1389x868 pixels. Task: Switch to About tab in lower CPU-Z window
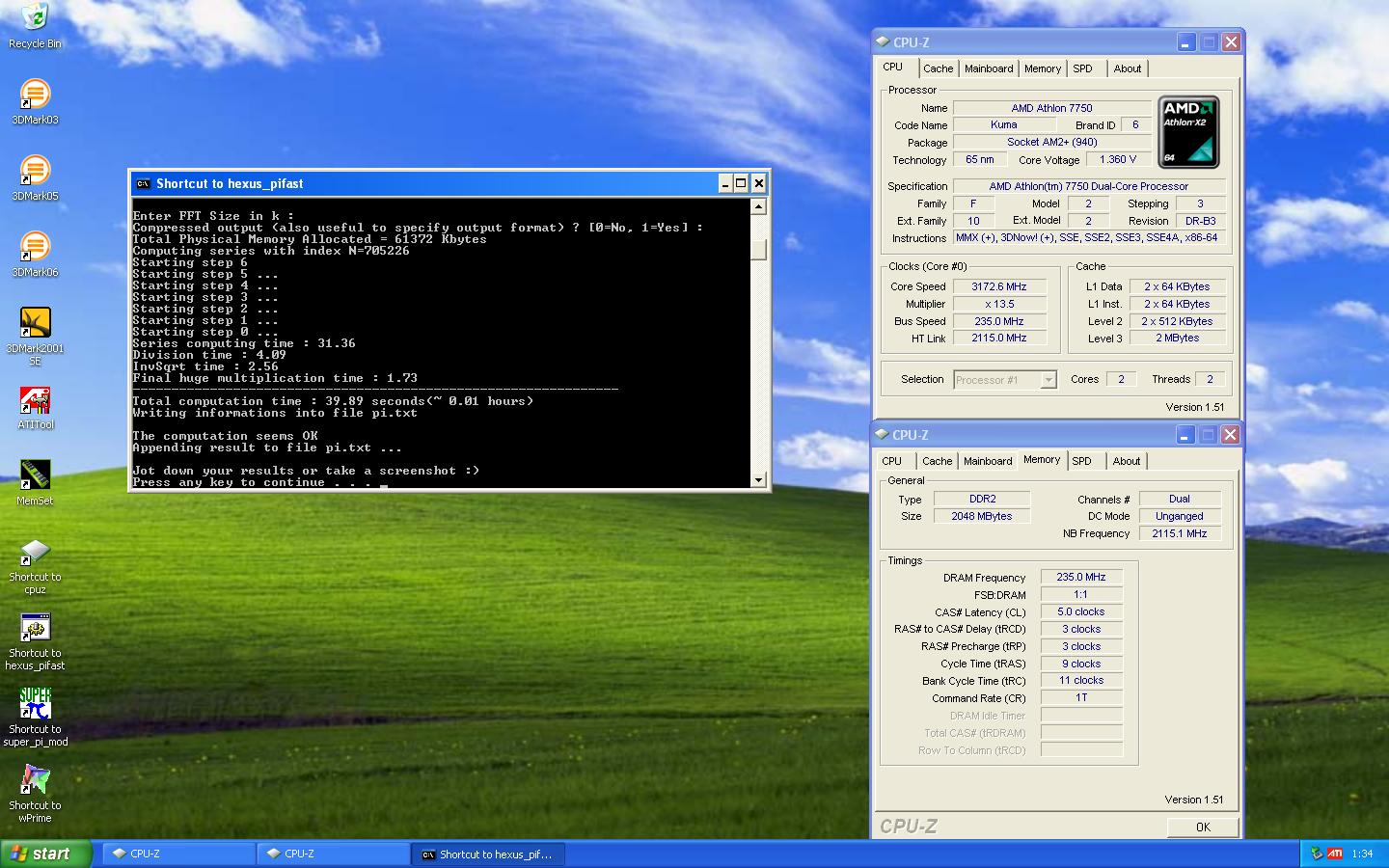(1127, 461)
